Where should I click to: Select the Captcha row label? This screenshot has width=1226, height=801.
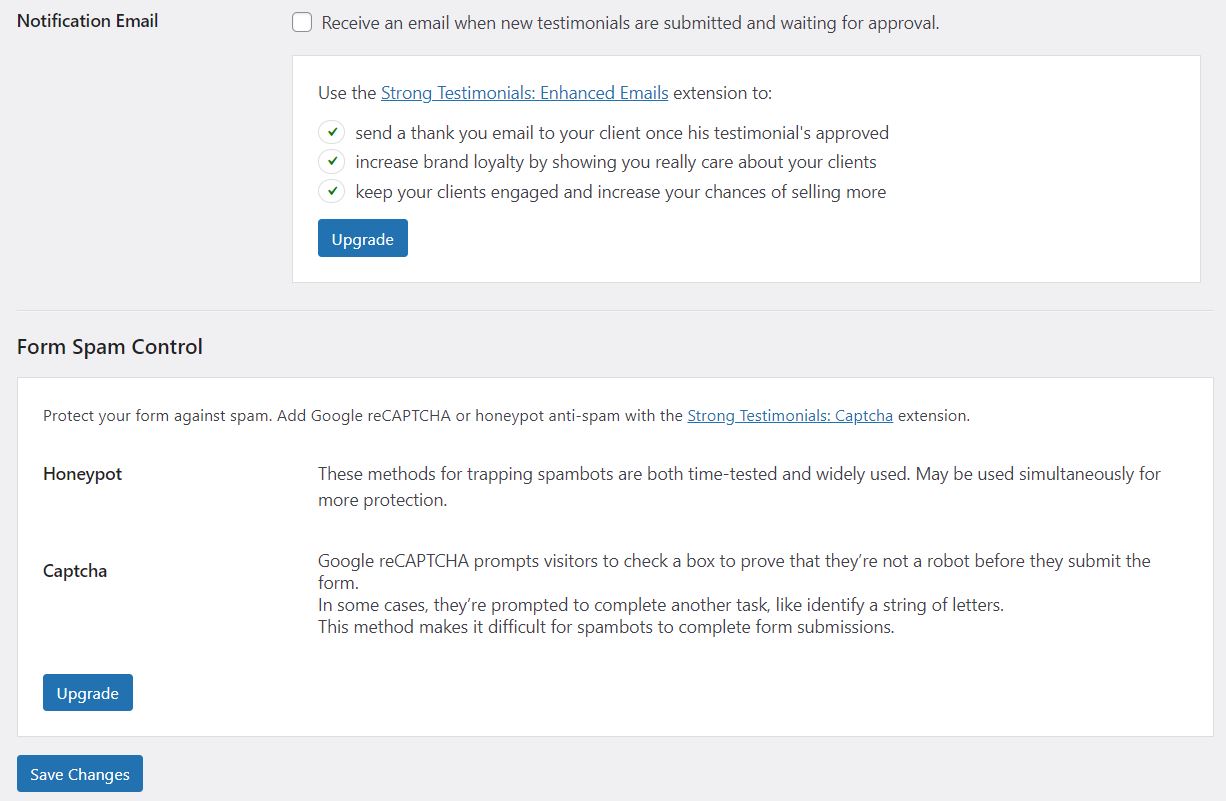(75, 572)
